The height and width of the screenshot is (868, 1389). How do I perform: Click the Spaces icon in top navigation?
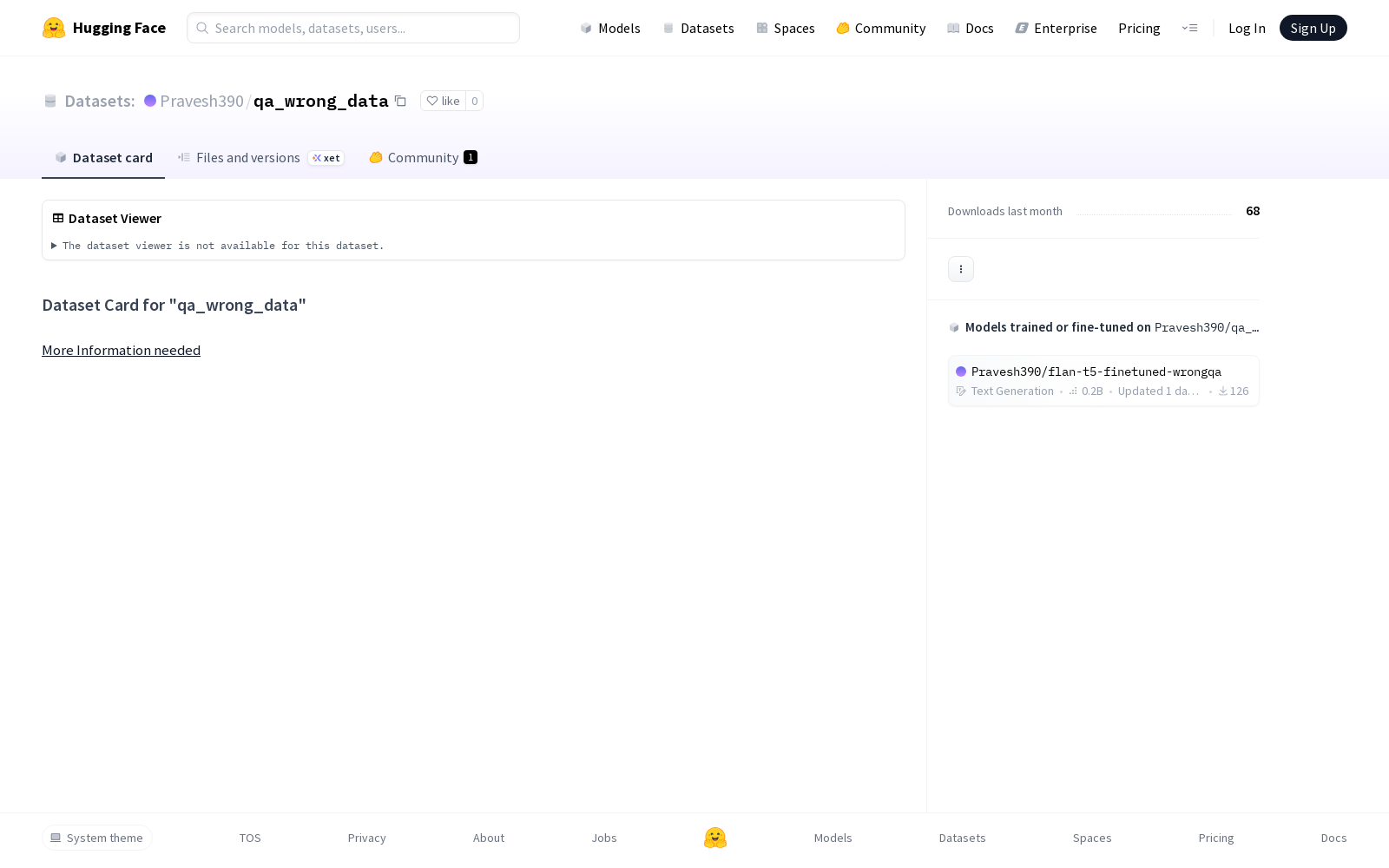762,28
